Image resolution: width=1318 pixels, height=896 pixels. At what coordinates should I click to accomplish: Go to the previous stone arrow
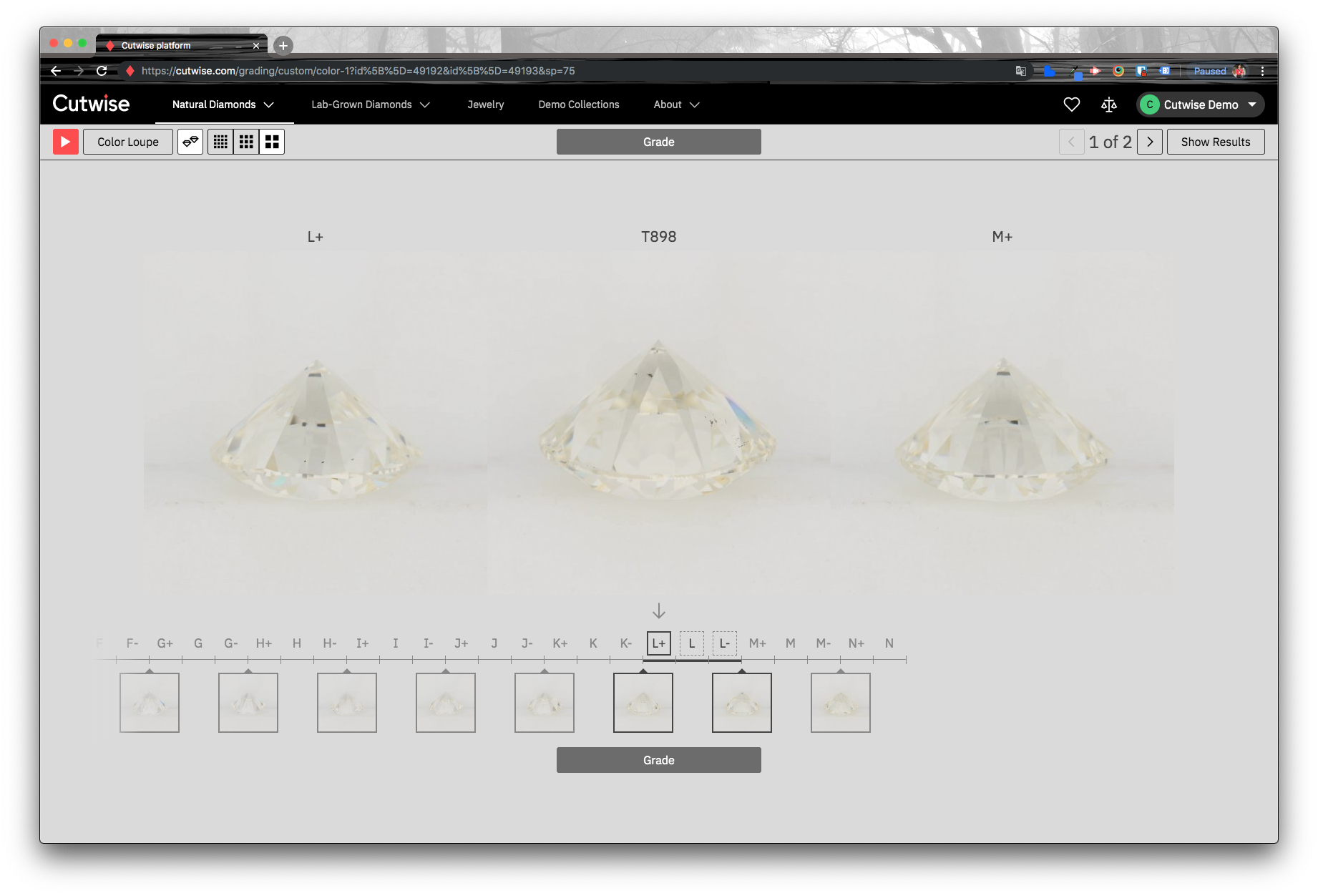click(1071, 142)
